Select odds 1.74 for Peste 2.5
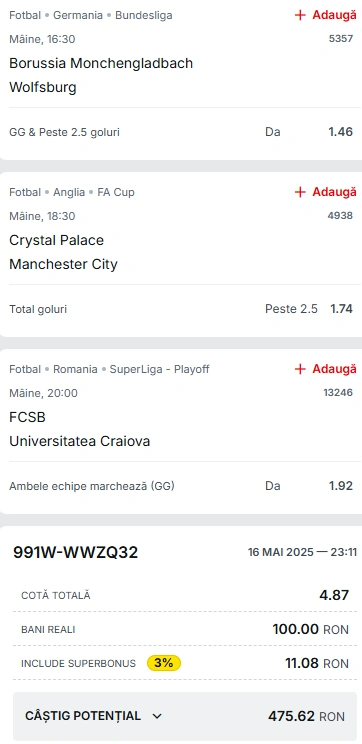This screenshot has height=744, width=362. 342,309
